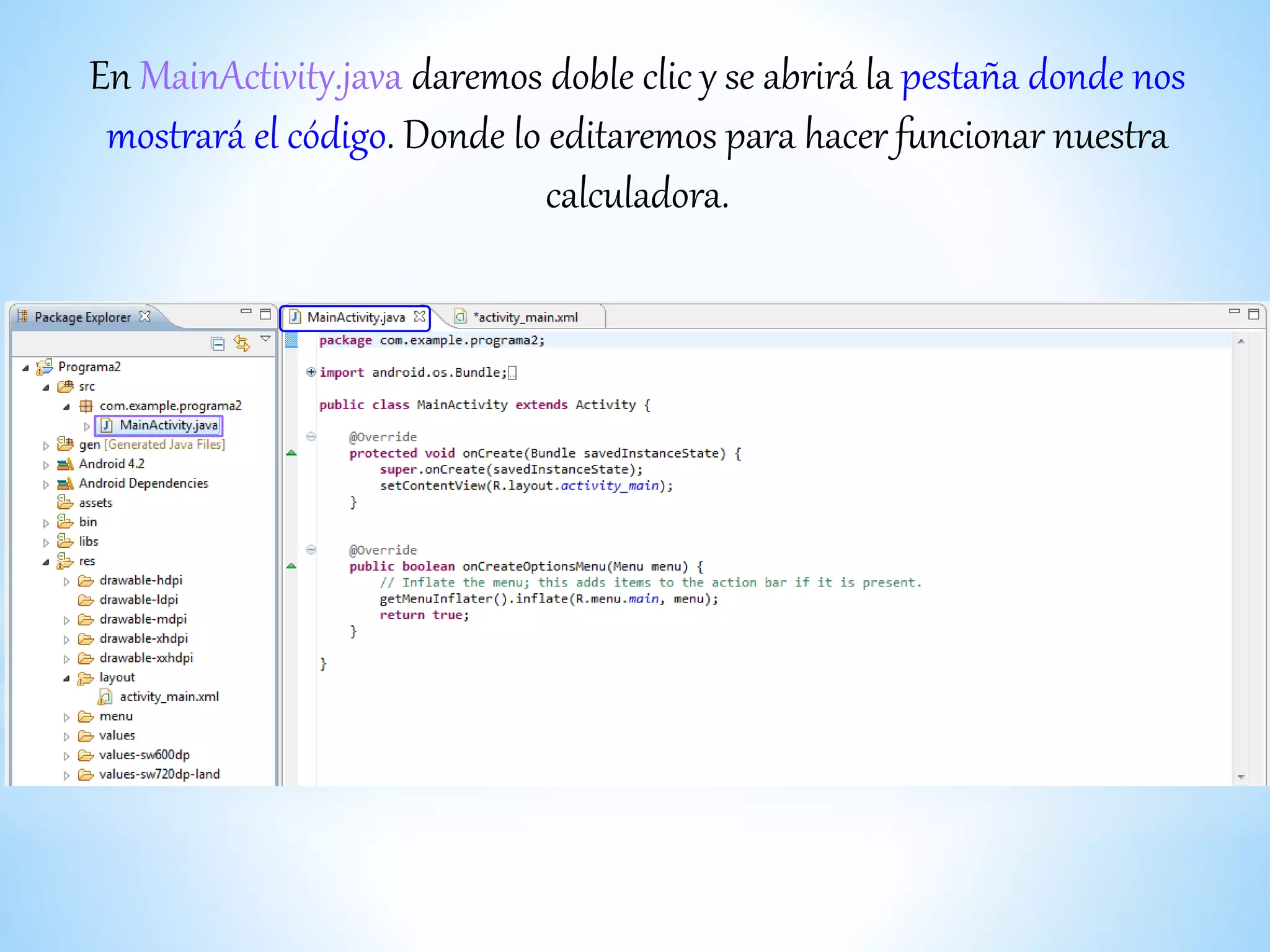Close the MainActivity.java editor tab

click(420, 316)
